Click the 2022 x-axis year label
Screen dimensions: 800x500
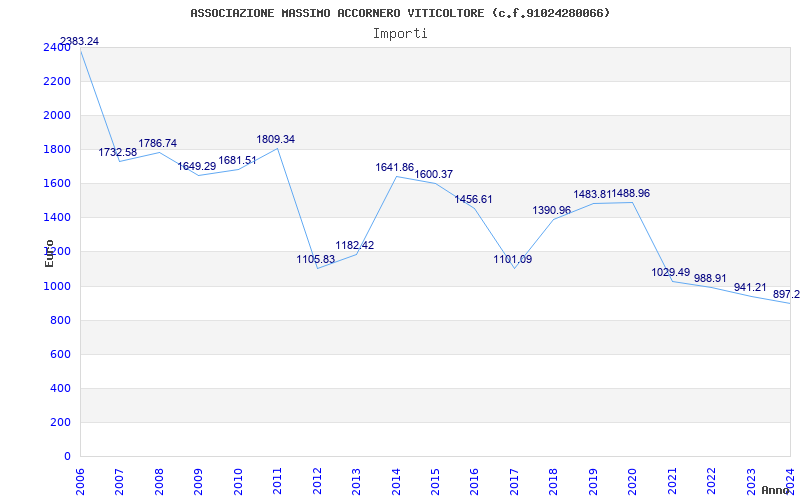711,481
